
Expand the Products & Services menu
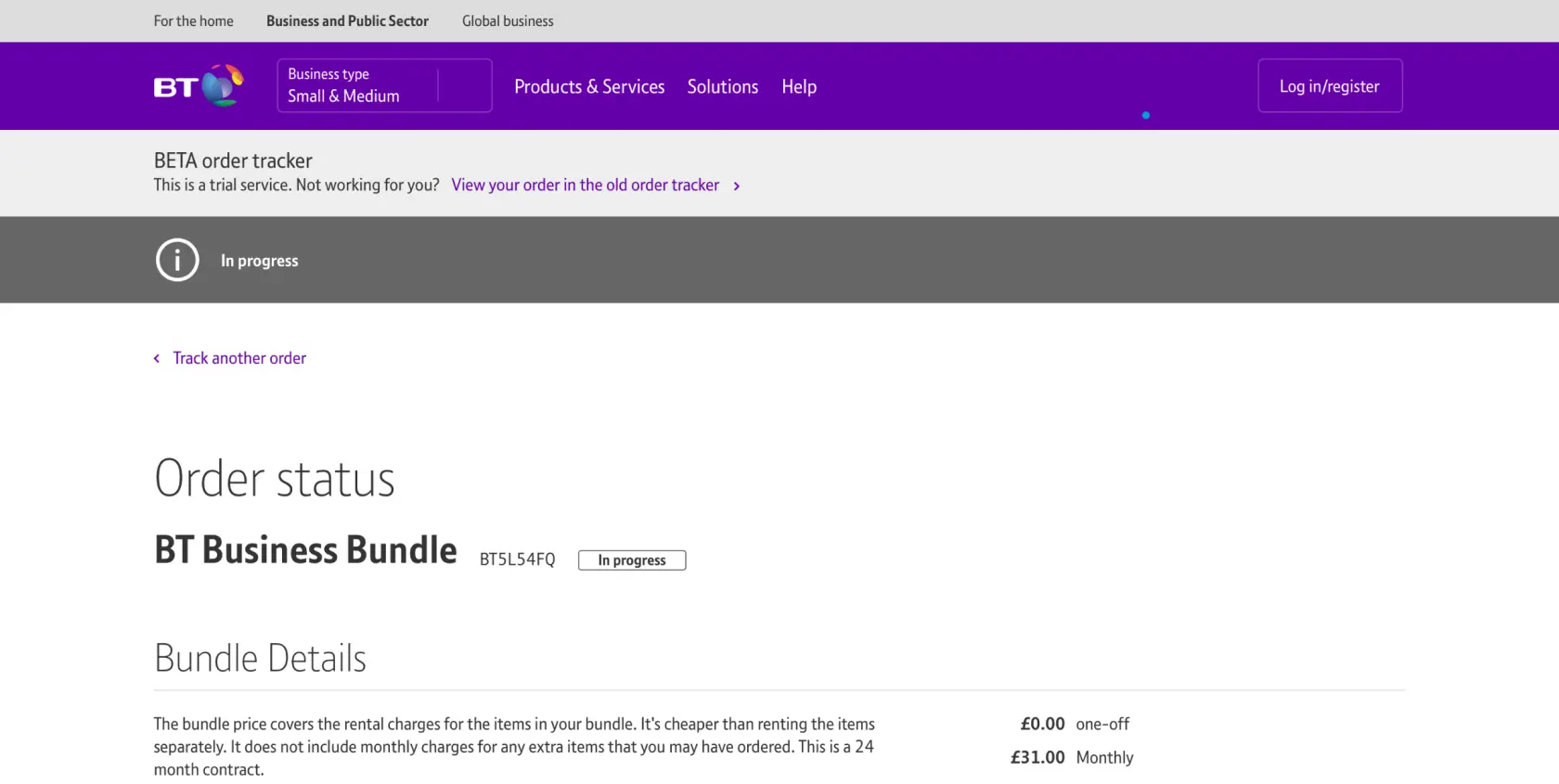[x=589, y=87]
